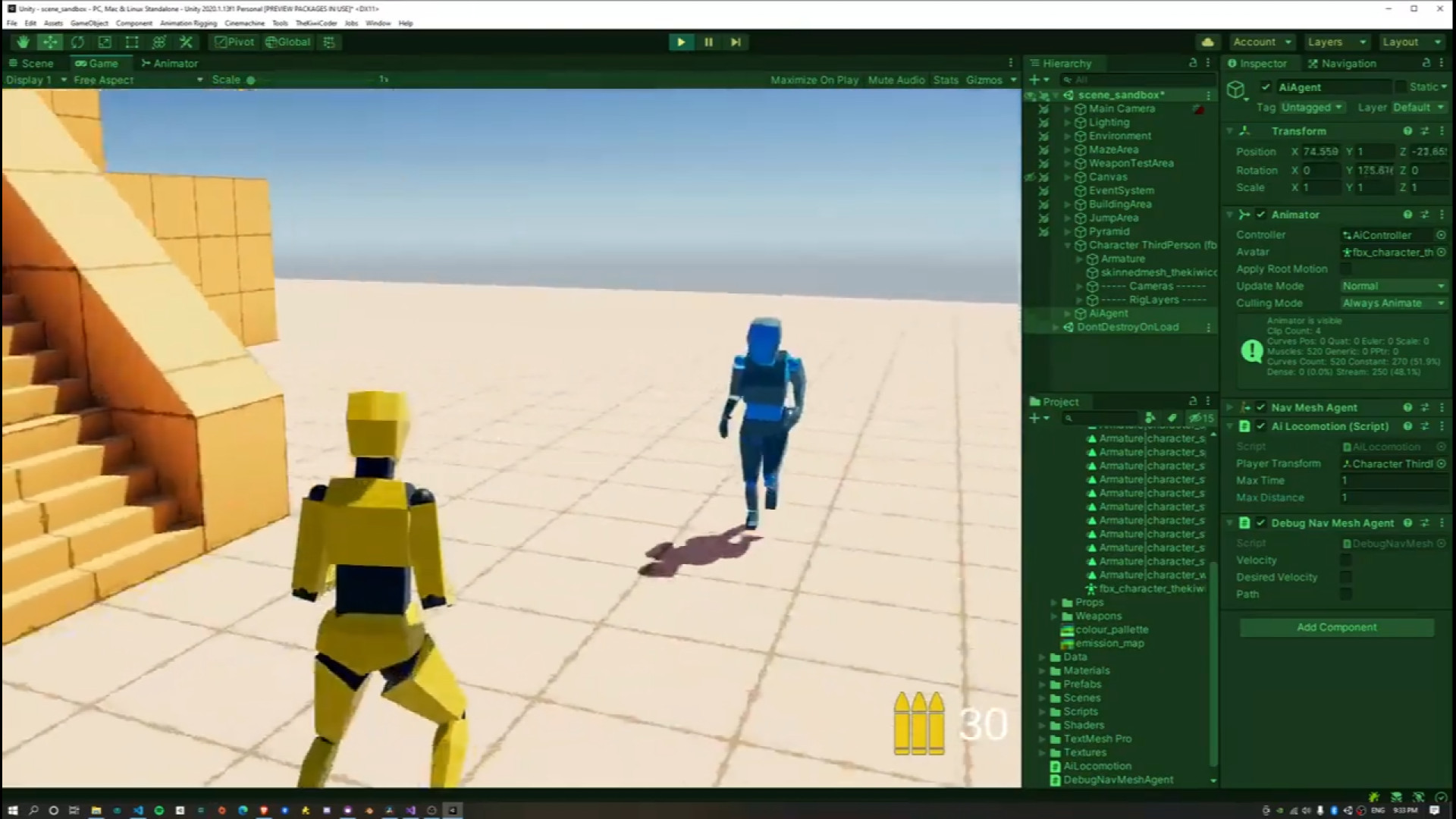Click the Step frame button

pyautogui.click(x=736, y=42)
